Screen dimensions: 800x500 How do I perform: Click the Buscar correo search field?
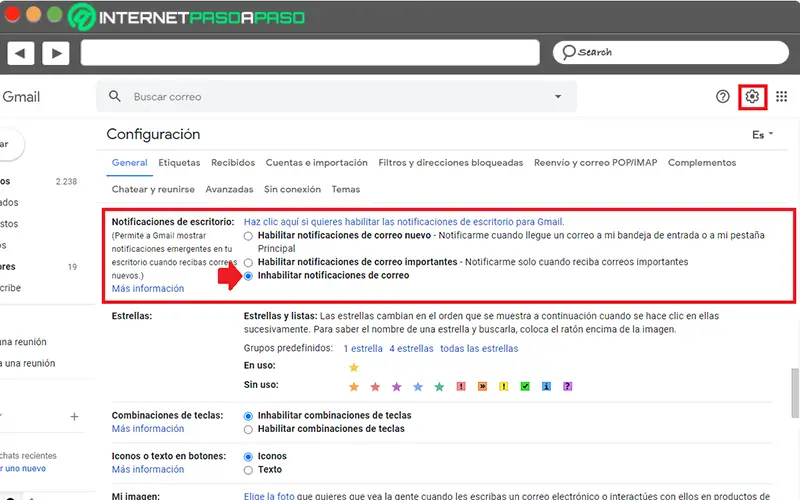tap(337, 96)
